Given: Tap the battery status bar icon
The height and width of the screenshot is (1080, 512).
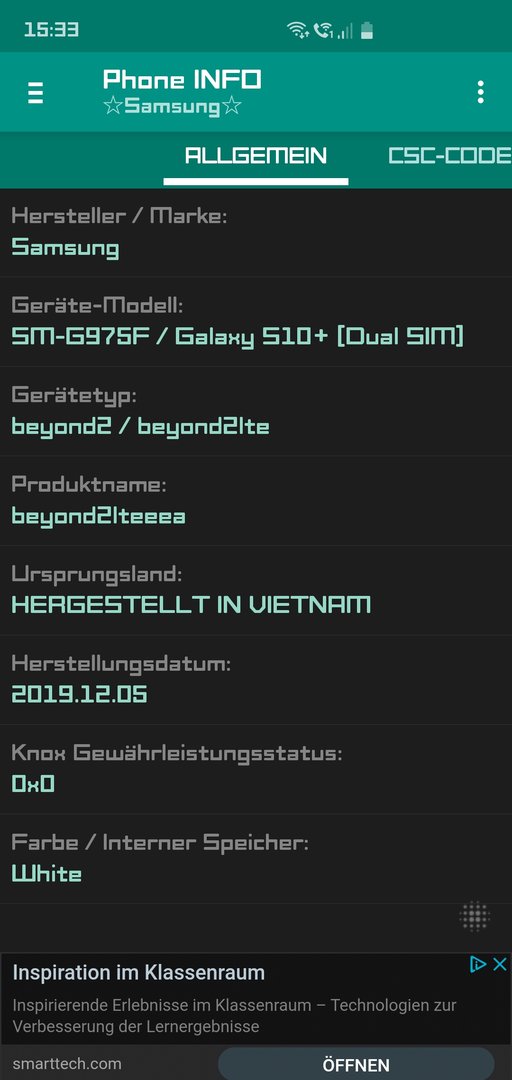Looking at the screenshot, I should coord(367,30).
